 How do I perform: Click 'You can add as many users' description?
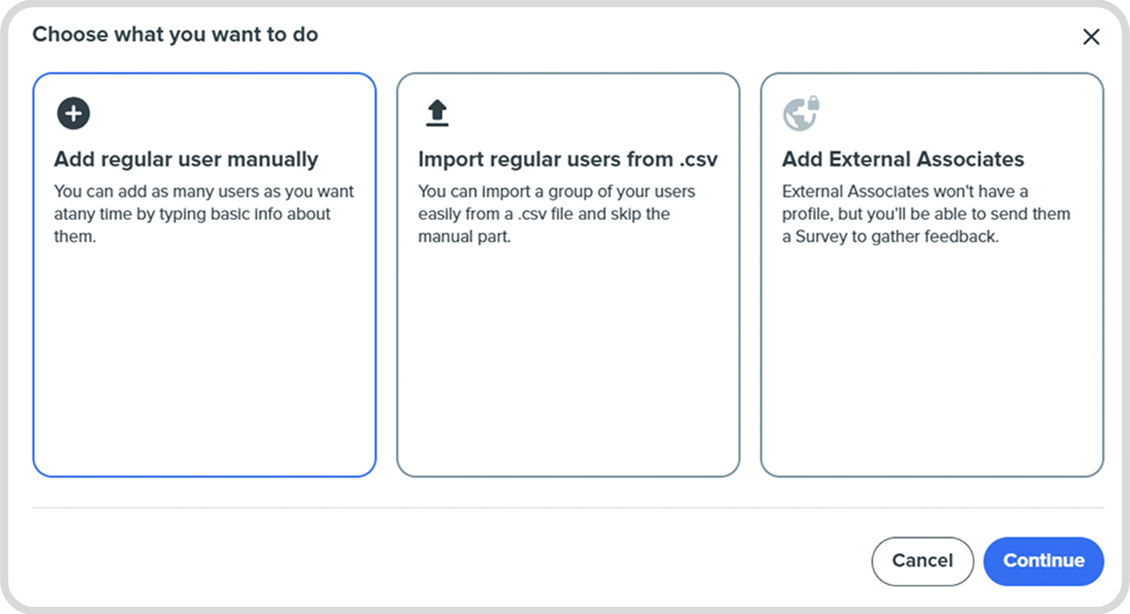[x=204, y=214]
